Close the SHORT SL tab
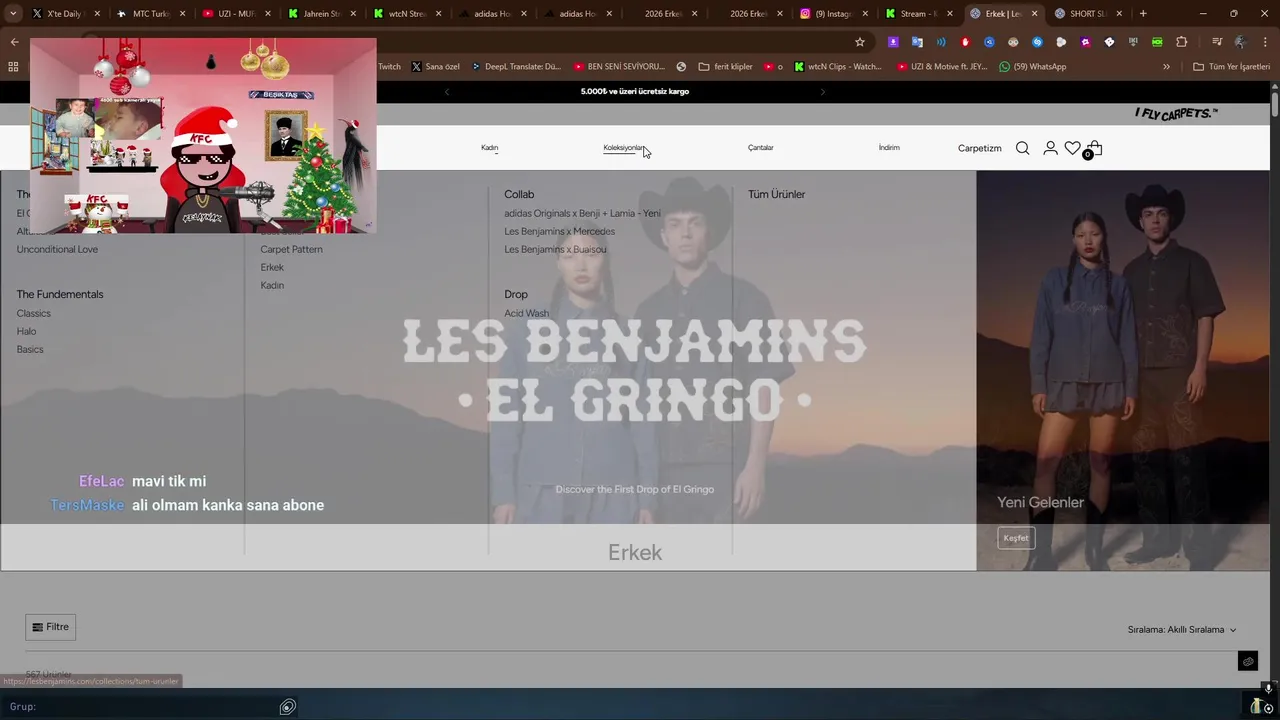This screenshot has height=720, width=1280. coord(1119,14)
